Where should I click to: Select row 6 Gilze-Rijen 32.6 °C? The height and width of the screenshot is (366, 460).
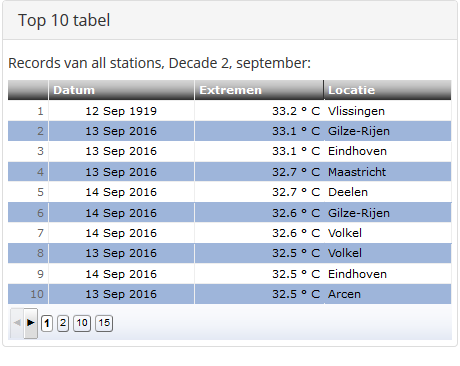click(230, 213)
